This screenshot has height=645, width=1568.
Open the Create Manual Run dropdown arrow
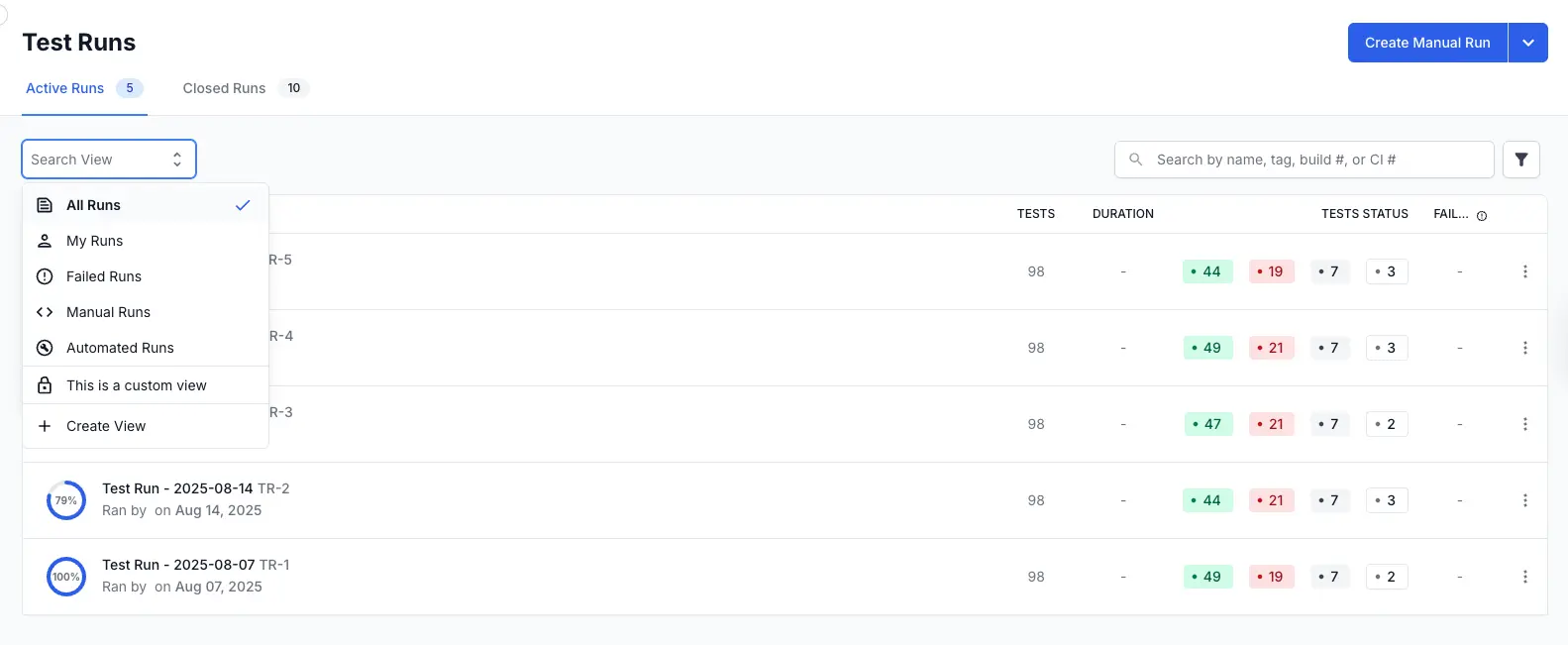click(1527, 43)
